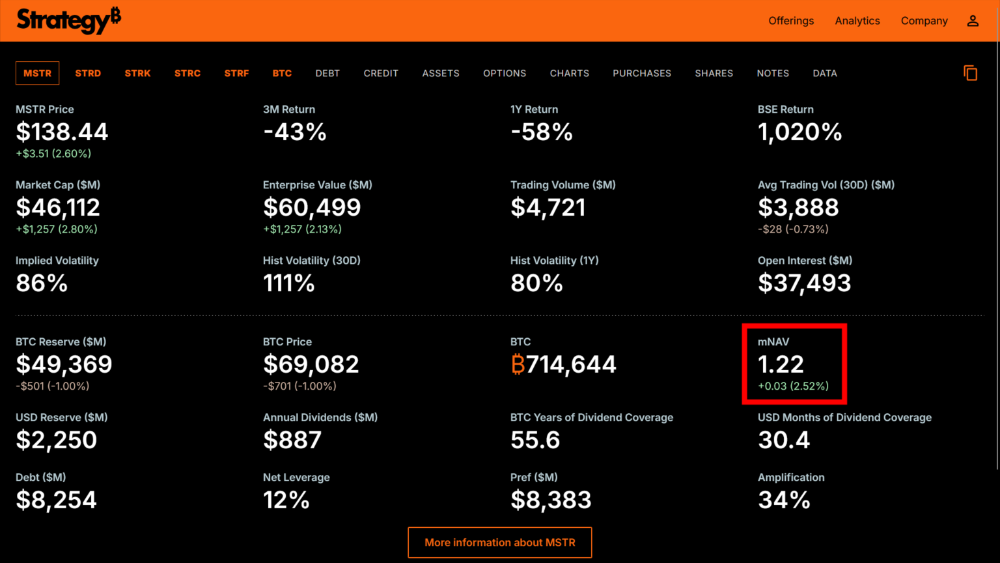Expand the Analytics menu
Viewport: 1000px width, 563px height.
click(x=857, y=21)
